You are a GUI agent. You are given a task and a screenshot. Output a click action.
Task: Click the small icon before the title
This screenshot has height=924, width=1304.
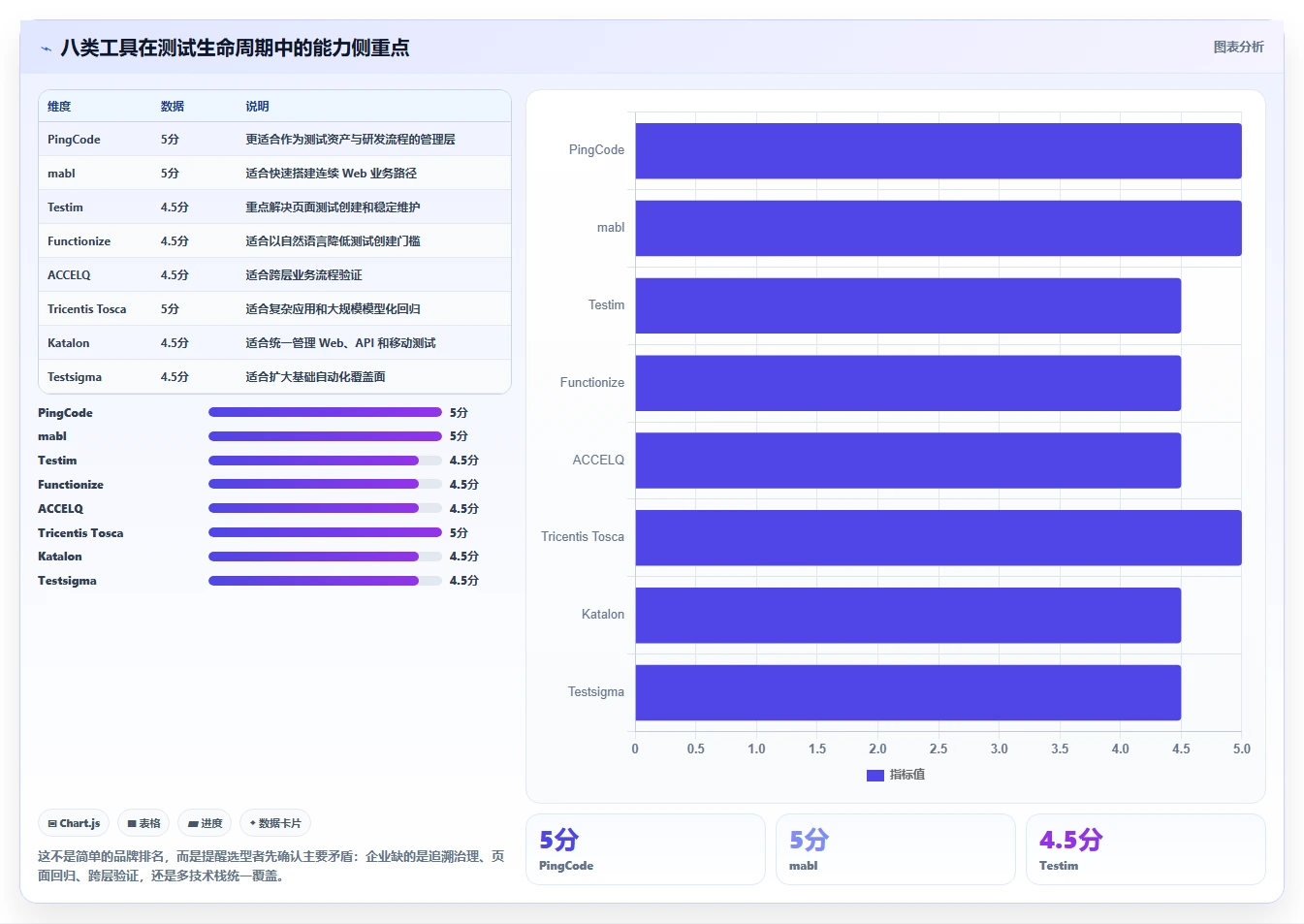[46, 48]
